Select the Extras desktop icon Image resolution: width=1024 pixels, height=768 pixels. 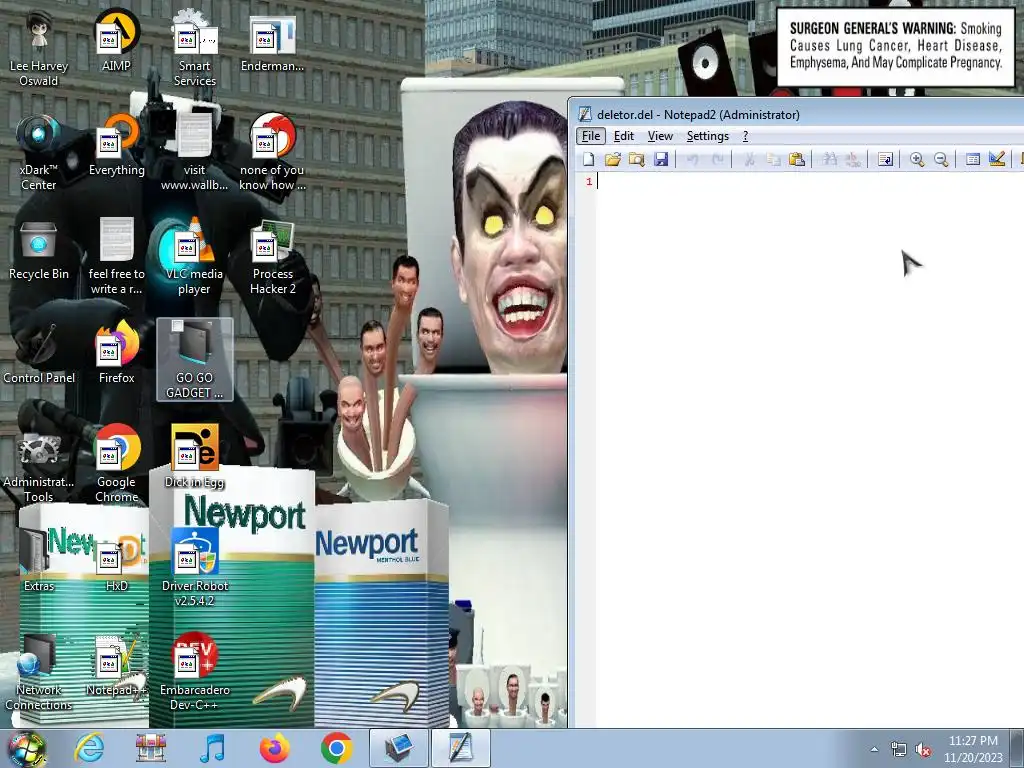[39, 560]
